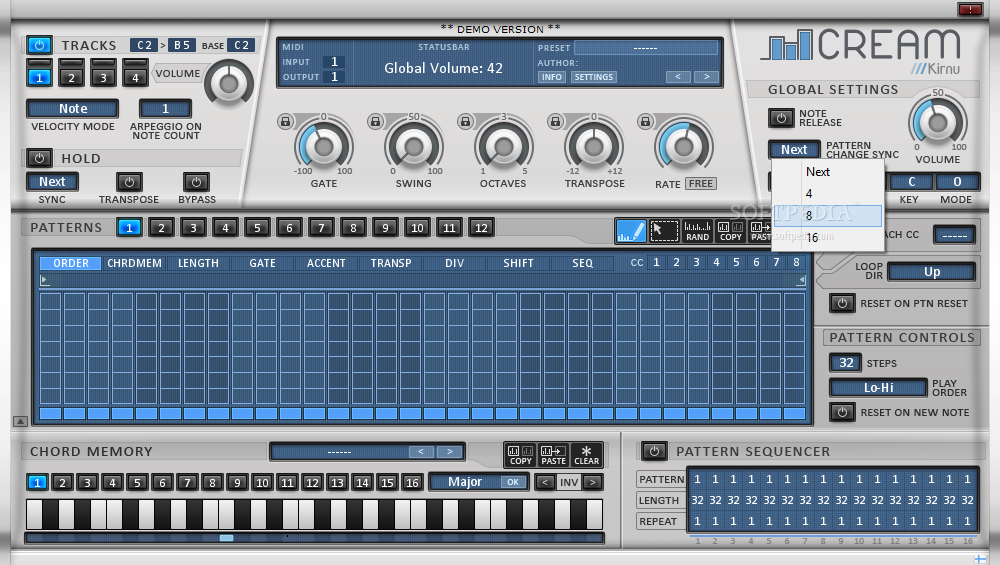Switch to the CHRDMEM tab
The image size is (1000, 565).
135,263
